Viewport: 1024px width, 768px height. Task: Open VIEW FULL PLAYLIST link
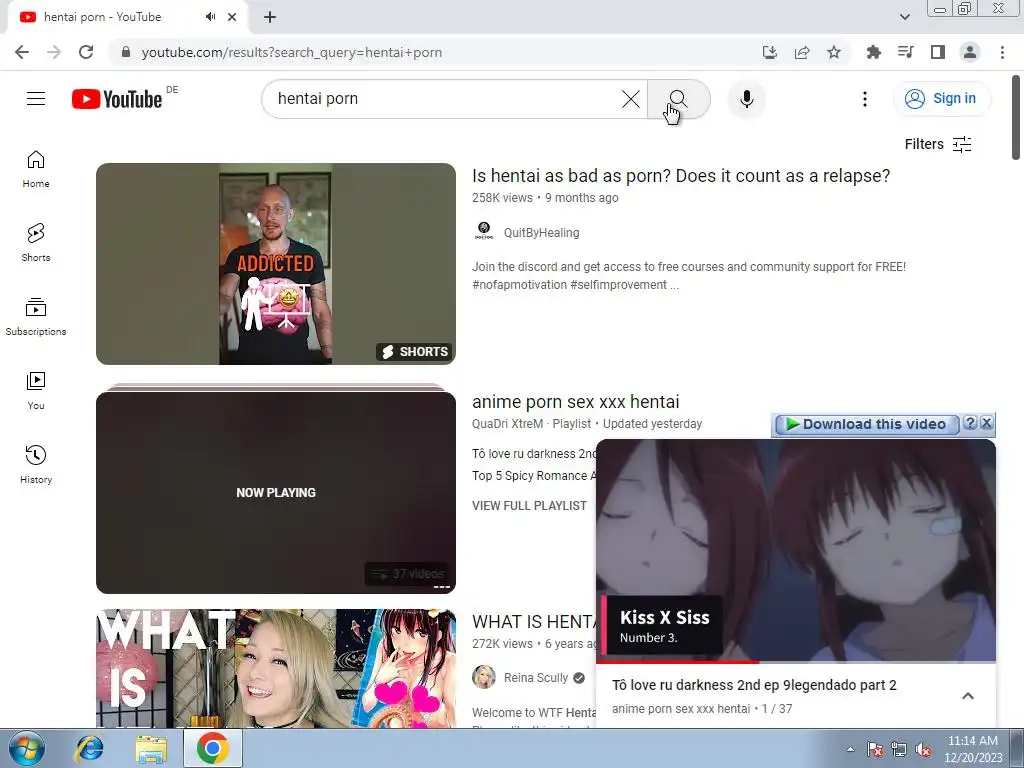tap(530, 505)
